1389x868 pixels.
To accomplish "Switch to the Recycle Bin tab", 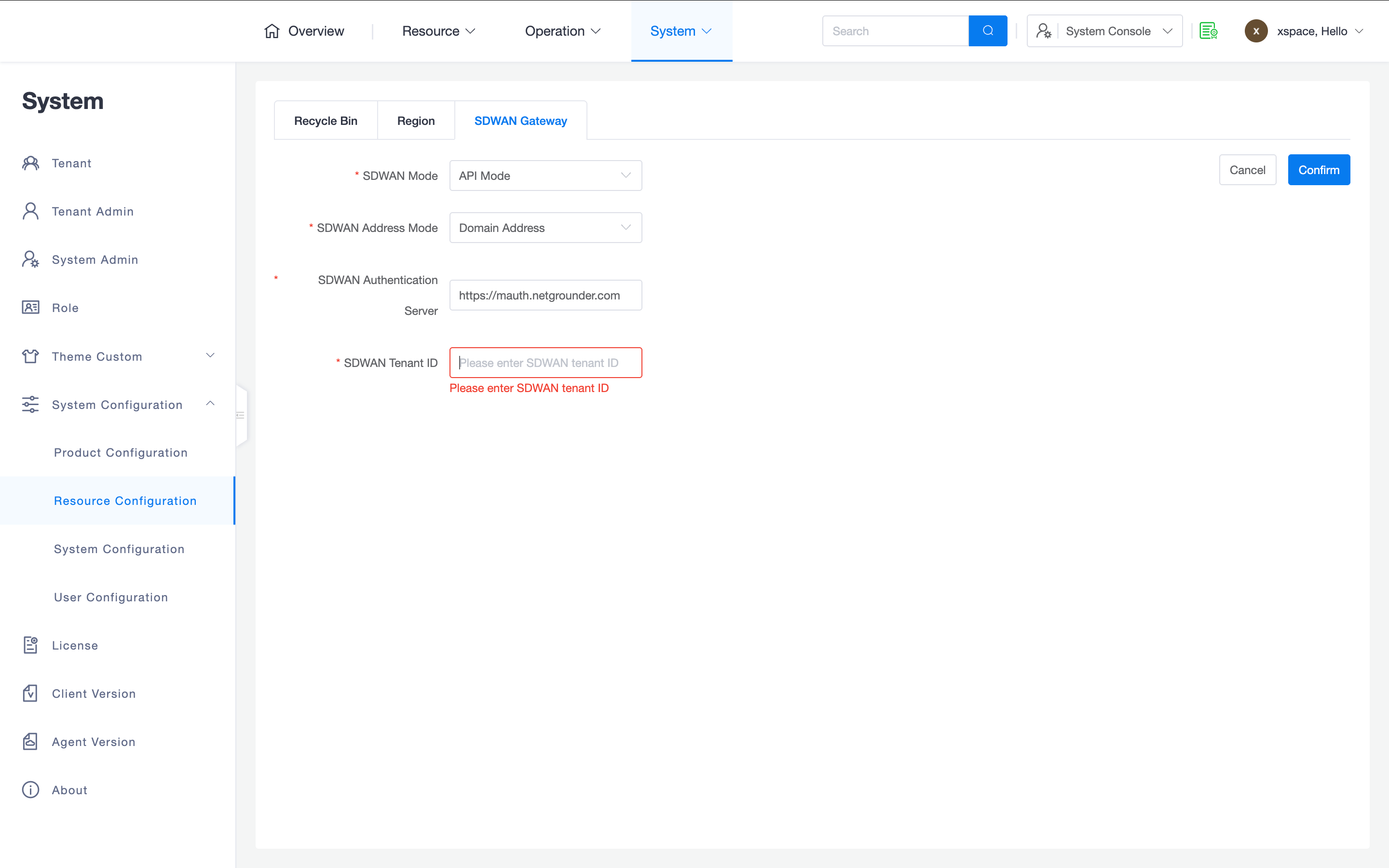I will [x=326, y=121].
